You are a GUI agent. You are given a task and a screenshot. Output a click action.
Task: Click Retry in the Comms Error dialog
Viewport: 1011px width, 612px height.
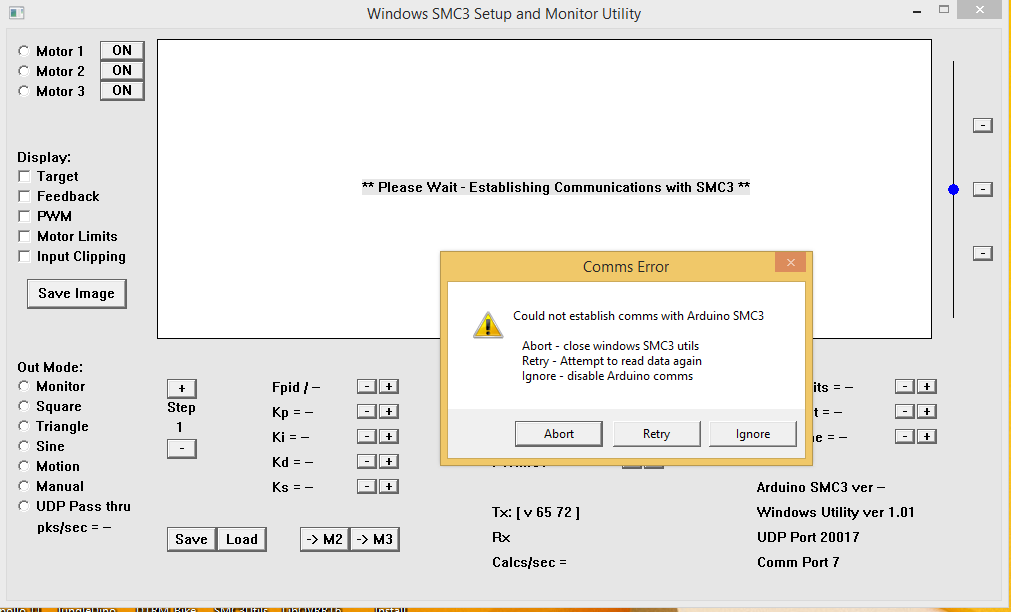(x=656, y=434)
